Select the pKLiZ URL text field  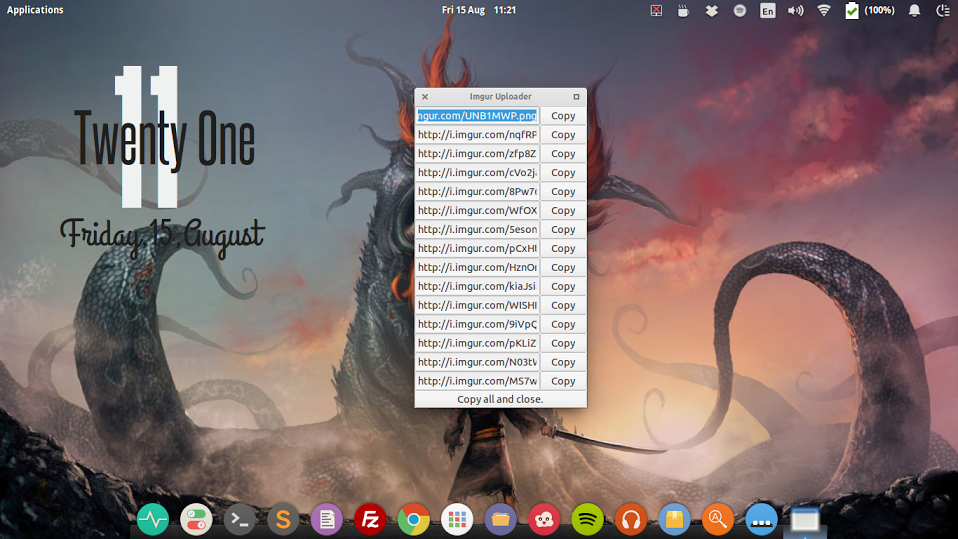coord(477,343)
